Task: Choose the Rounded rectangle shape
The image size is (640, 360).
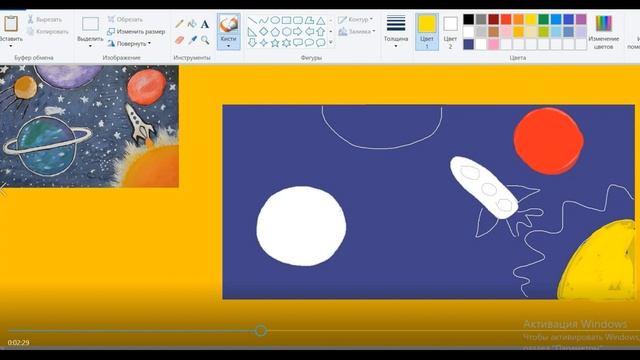Action: (298, 20)
